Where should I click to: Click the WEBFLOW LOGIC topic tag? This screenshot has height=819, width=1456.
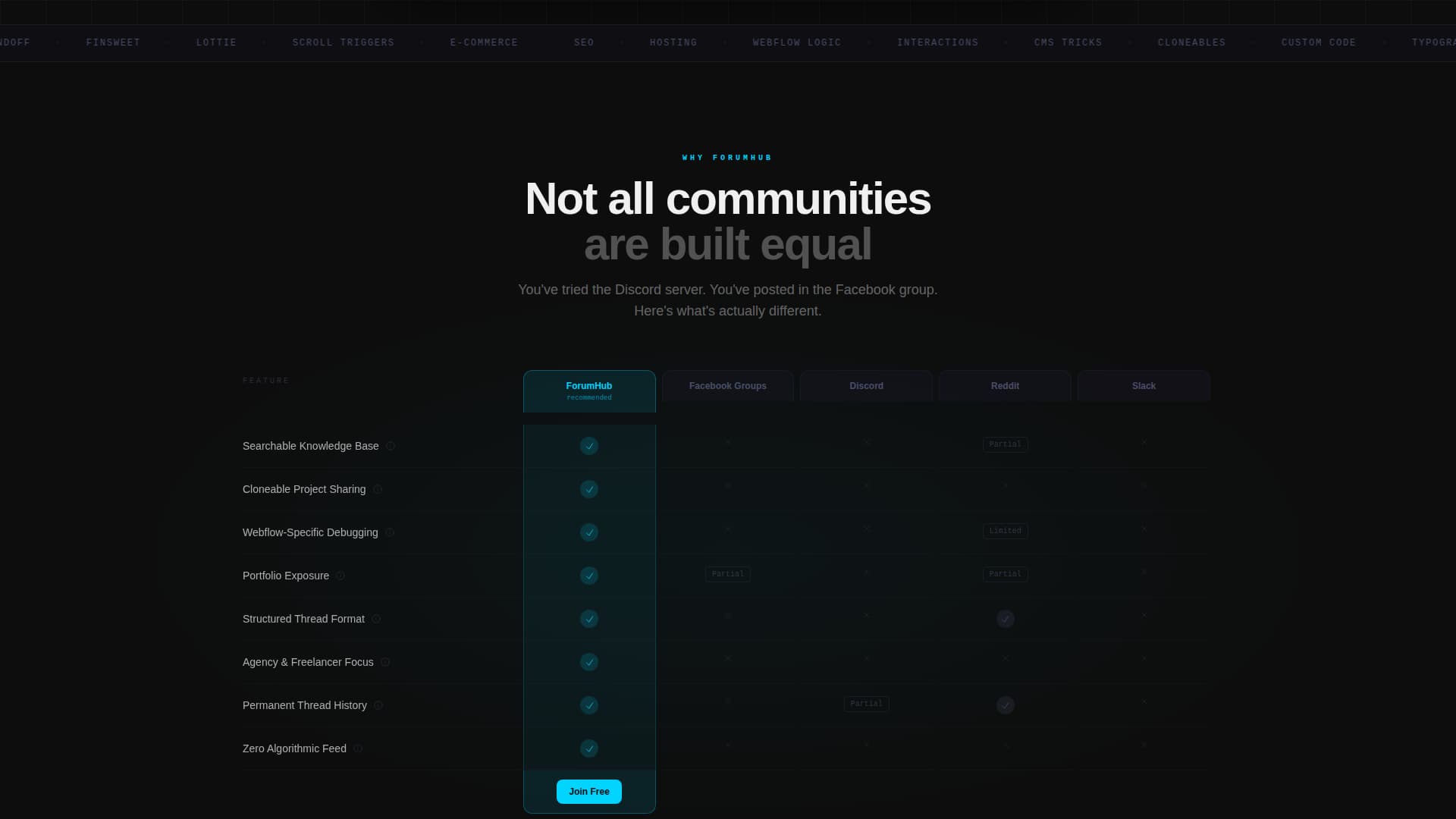797,42
